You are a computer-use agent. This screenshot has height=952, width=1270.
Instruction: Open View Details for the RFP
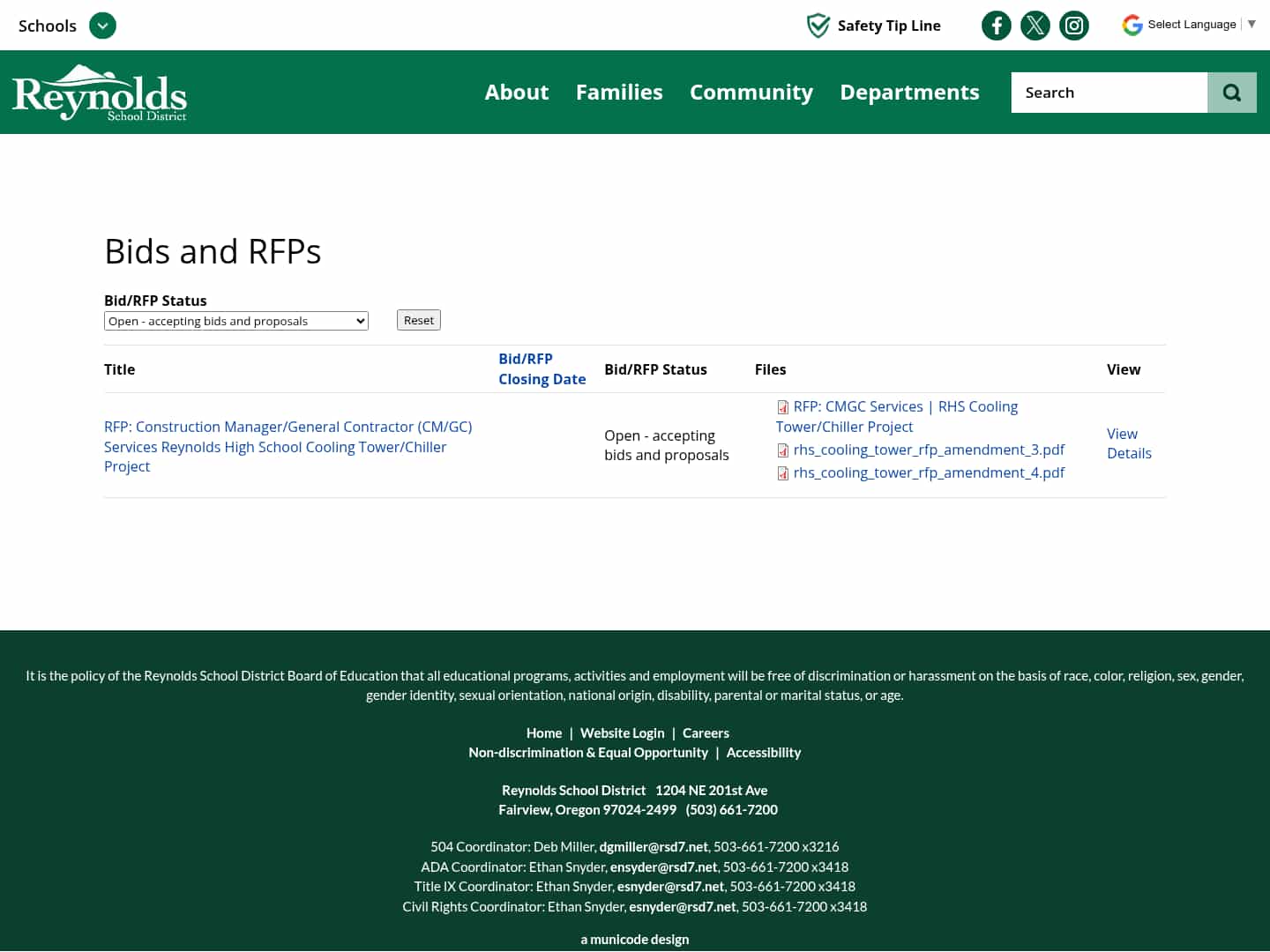point(1129,443)
